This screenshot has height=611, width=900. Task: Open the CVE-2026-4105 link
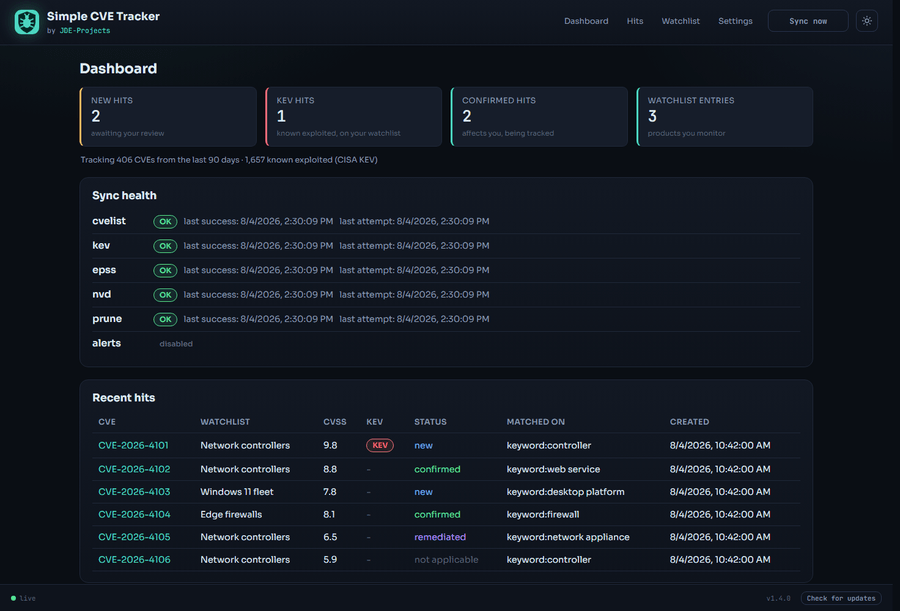click(134, 537)
